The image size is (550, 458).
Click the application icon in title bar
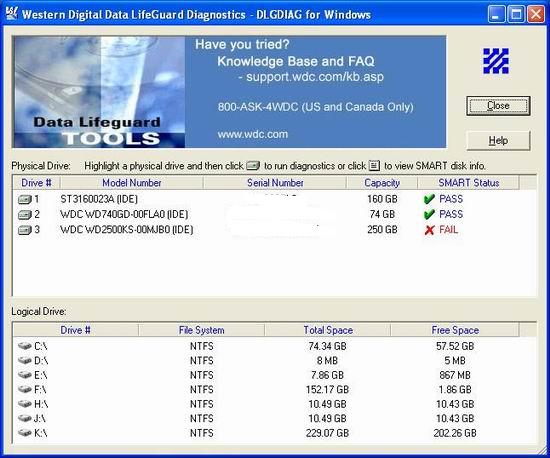click(11, 14)
